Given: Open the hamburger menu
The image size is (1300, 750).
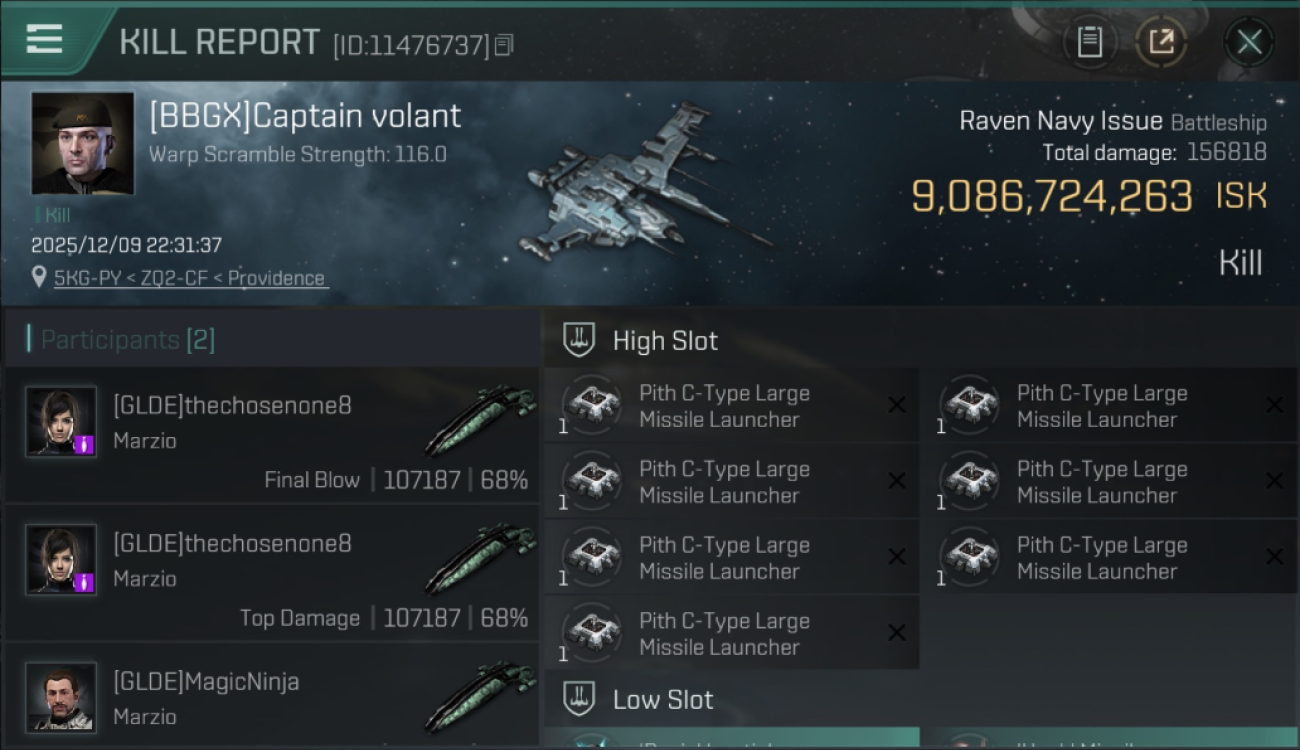Looking at the screenshot, I should pyautogui.click(x=44, y=40).
